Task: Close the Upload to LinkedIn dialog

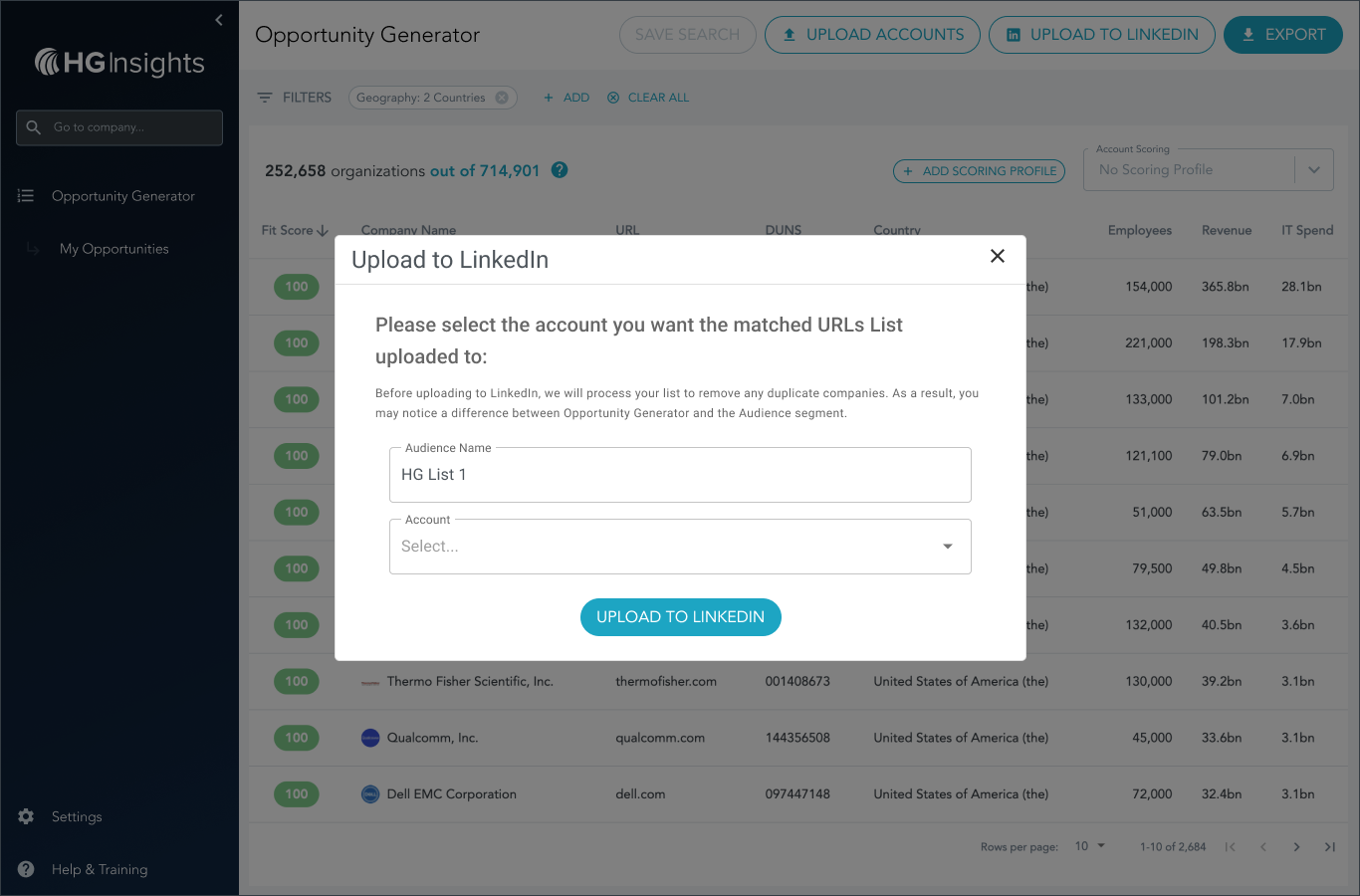Action: (x=998, y=256)
